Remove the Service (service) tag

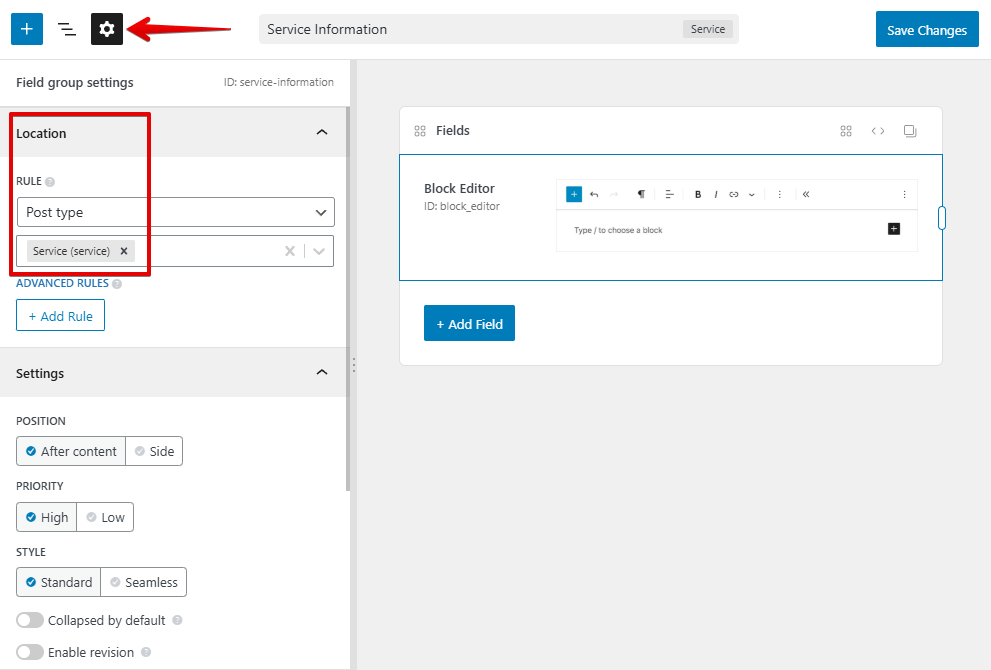[x=124, y=251]
